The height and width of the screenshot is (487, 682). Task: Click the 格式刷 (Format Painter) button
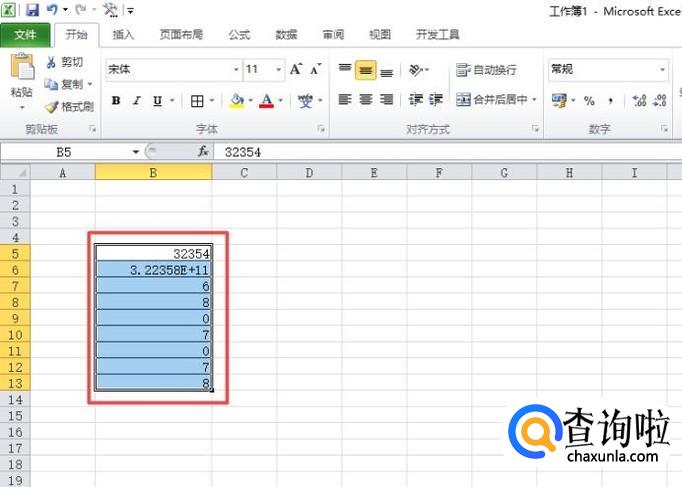(70, 107)
